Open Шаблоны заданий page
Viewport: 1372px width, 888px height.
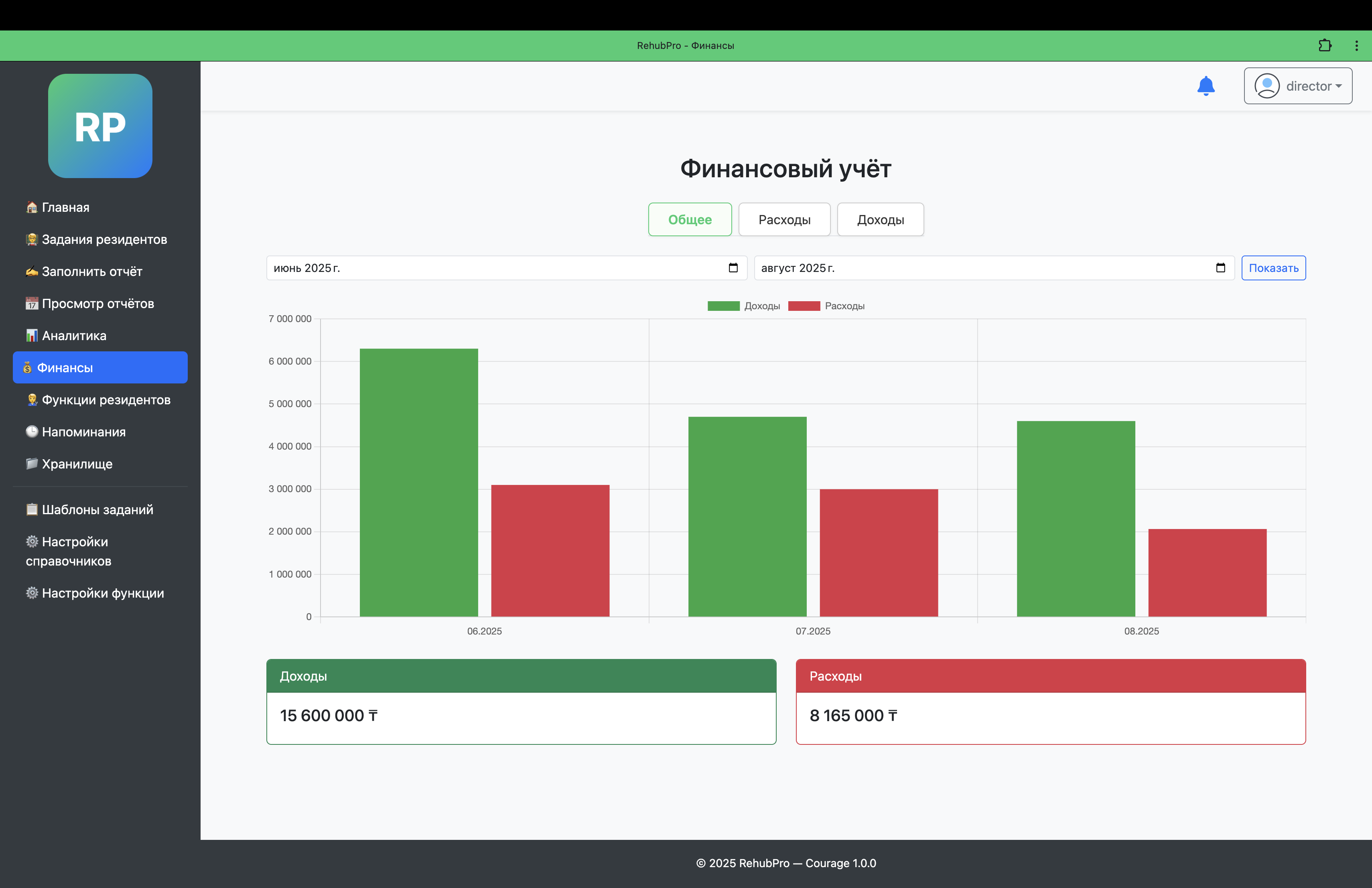point(97,509)
